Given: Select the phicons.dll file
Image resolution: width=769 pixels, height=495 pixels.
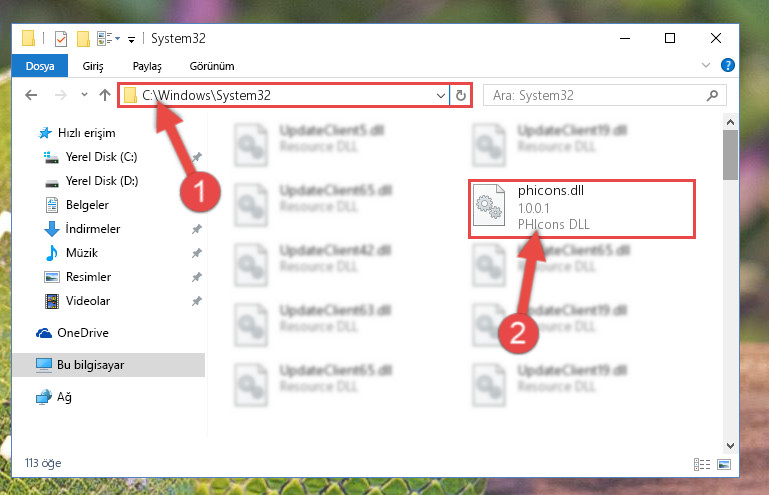Looking at the screenshot, I should tap(582, 209).
